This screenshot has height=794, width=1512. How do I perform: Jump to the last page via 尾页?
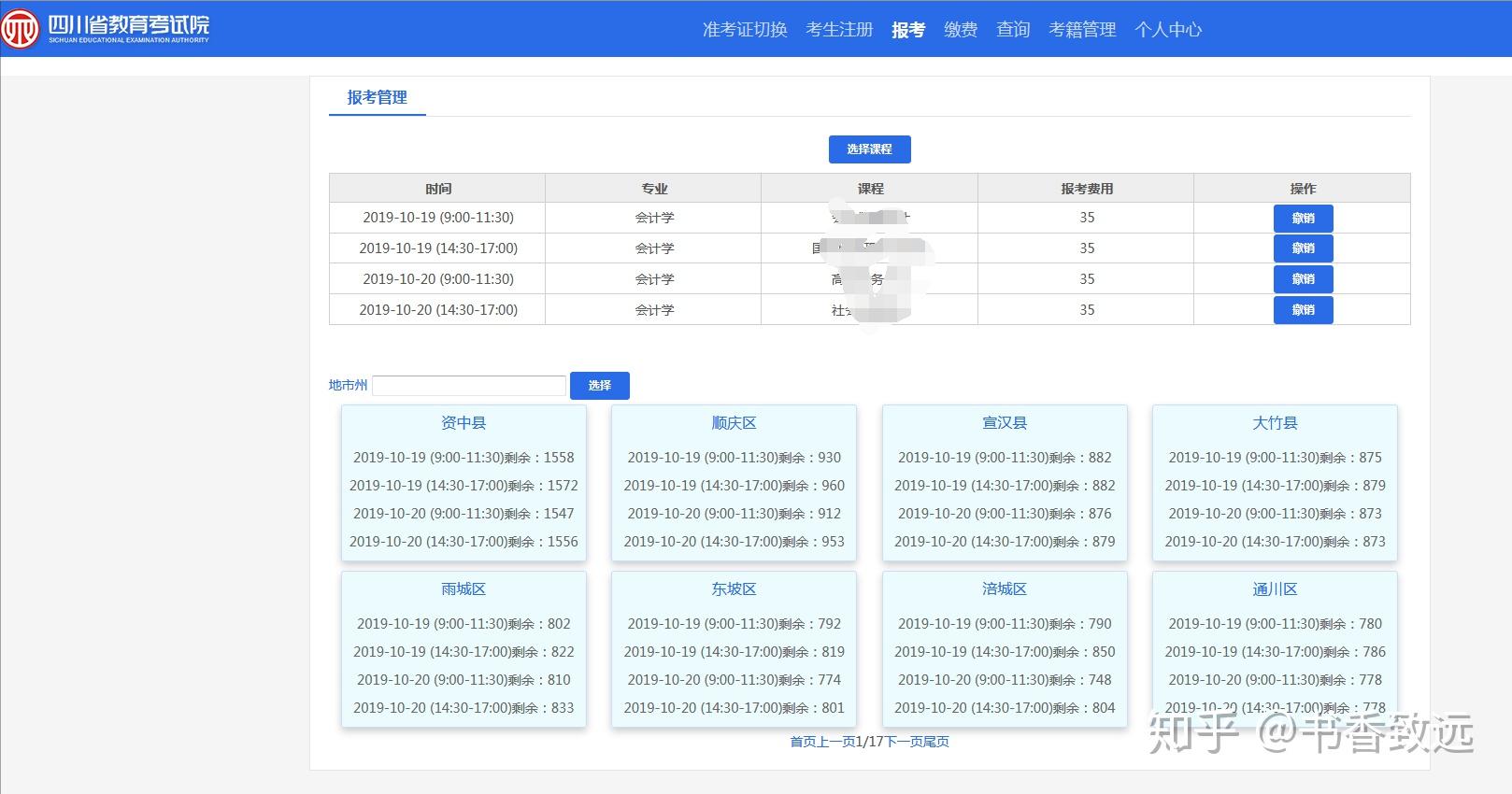pyautogui.click(x=936, y=742)
